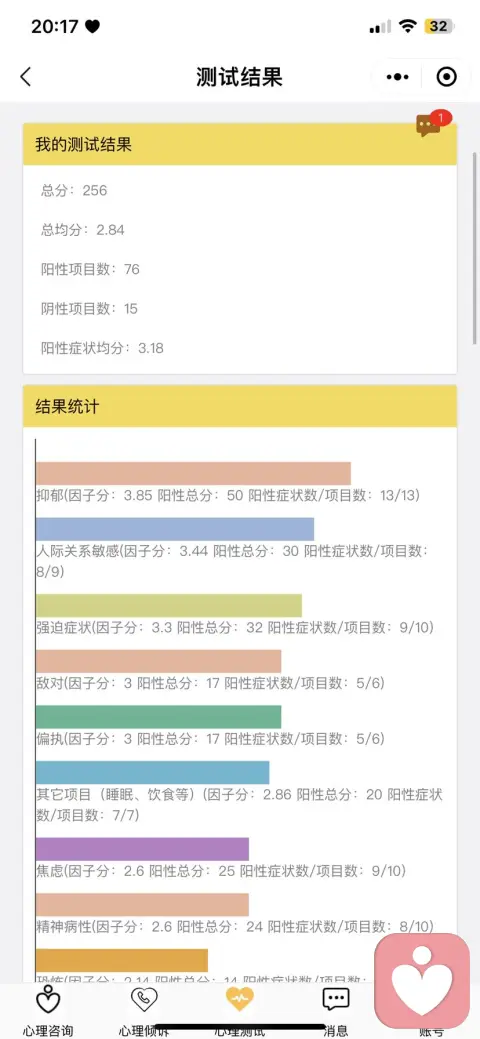The image size is (480, 1039).
Task: Select the 消息 message bubble icon
Action: pyautogui.click(x=335, y=999)
